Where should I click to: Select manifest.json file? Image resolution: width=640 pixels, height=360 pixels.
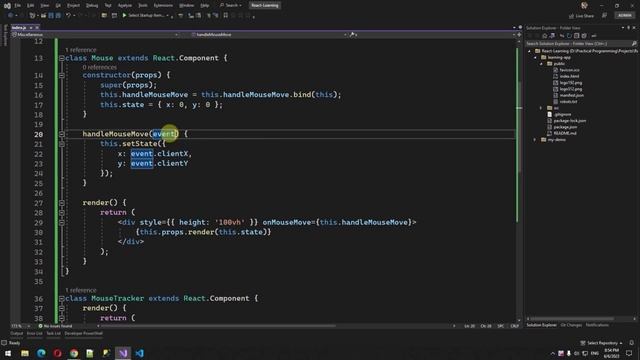[571, 95]
